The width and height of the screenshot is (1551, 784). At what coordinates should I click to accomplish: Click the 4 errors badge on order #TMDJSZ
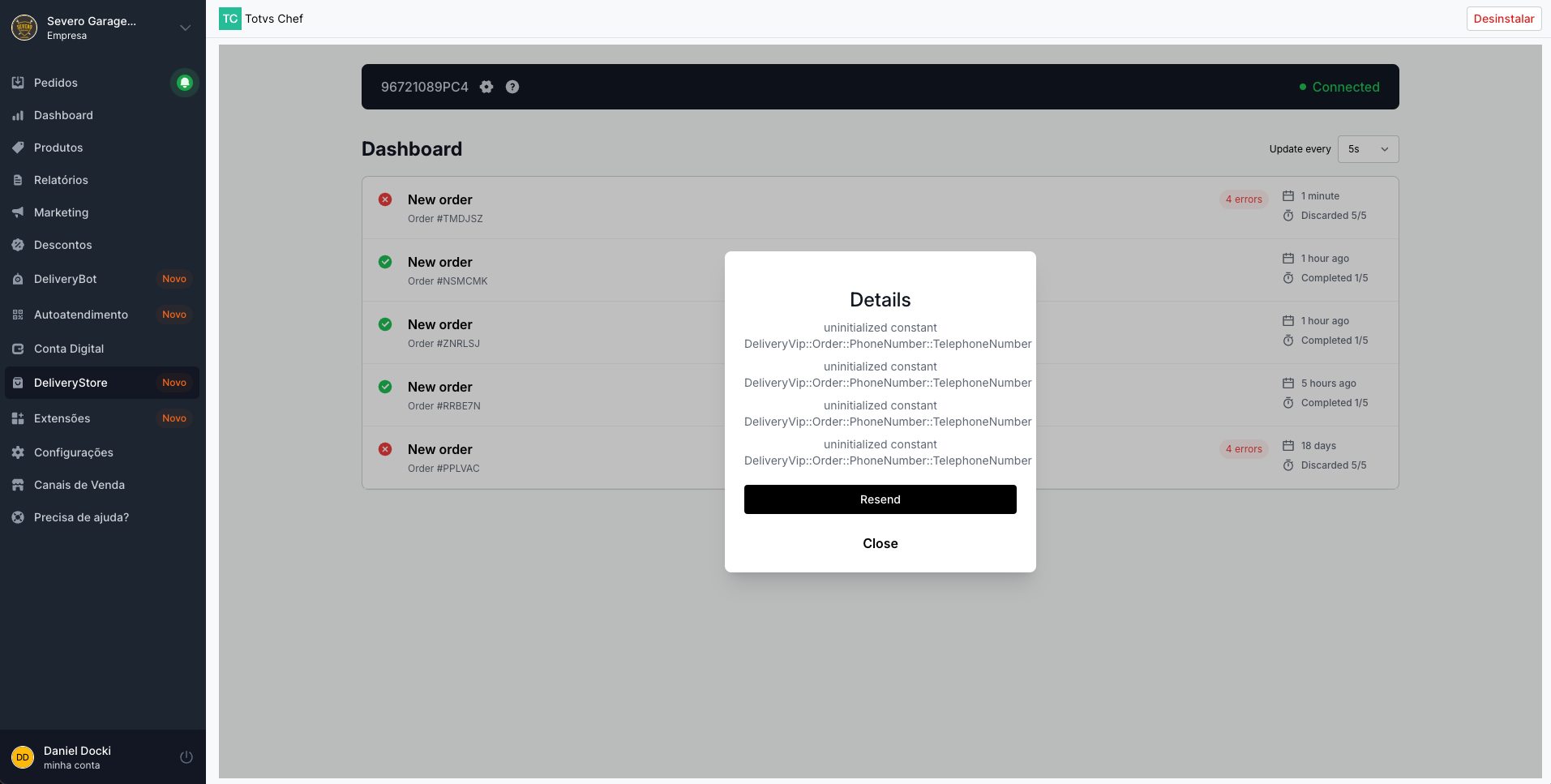pyautogui.click(x=1243, y=199)
